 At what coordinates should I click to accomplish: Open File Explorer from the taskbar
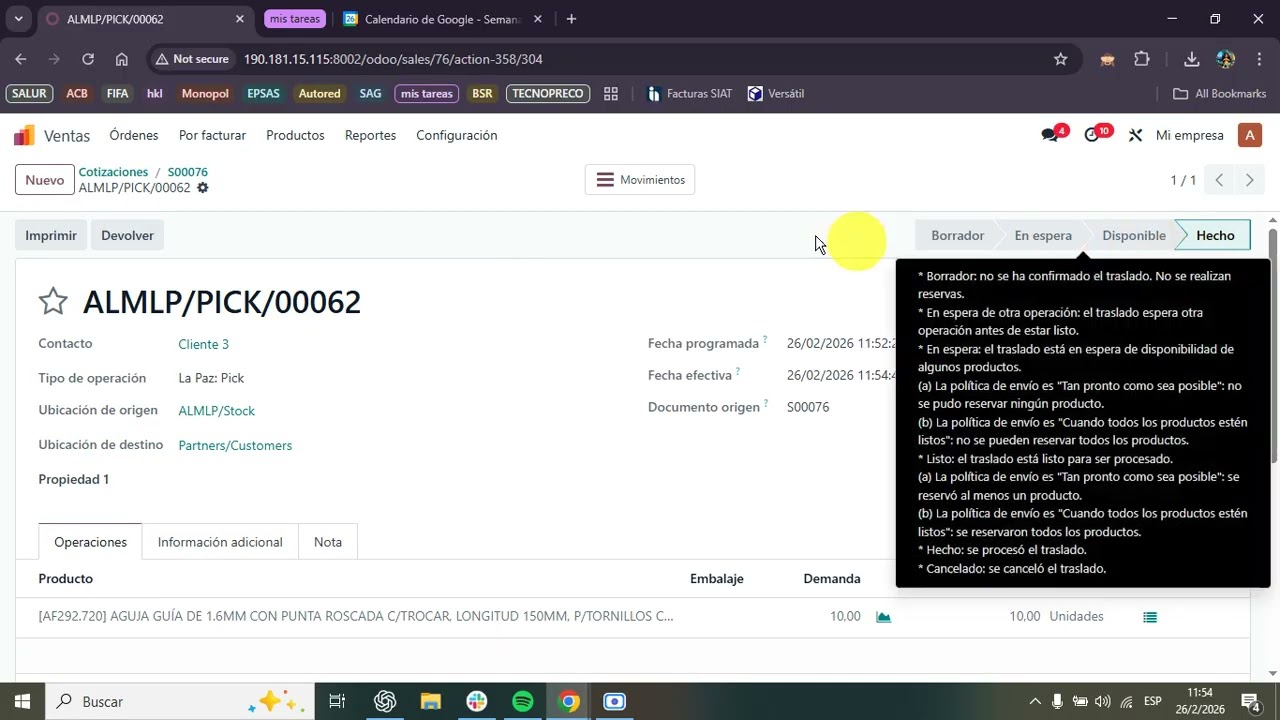431,701
